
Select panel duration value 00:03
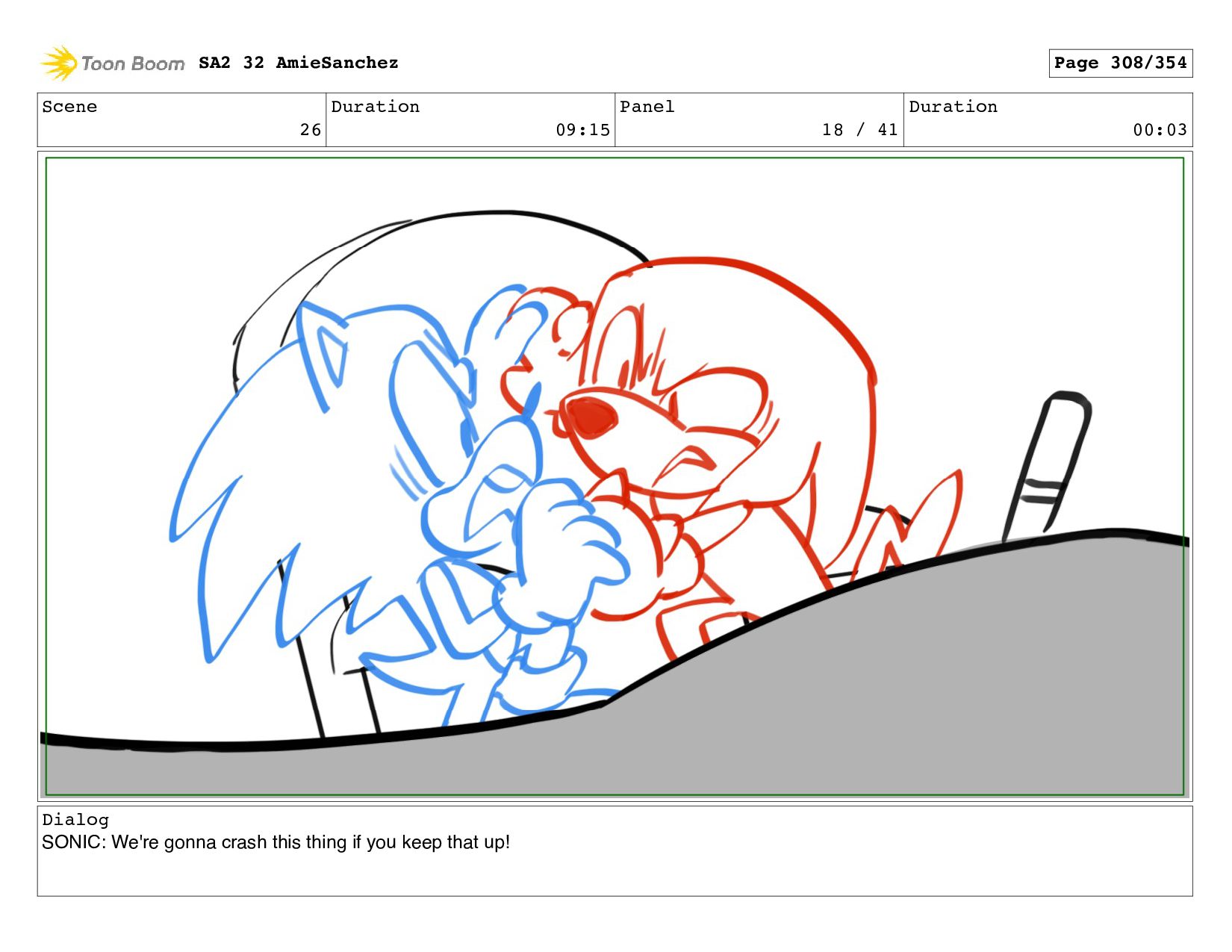point(1160,130)
